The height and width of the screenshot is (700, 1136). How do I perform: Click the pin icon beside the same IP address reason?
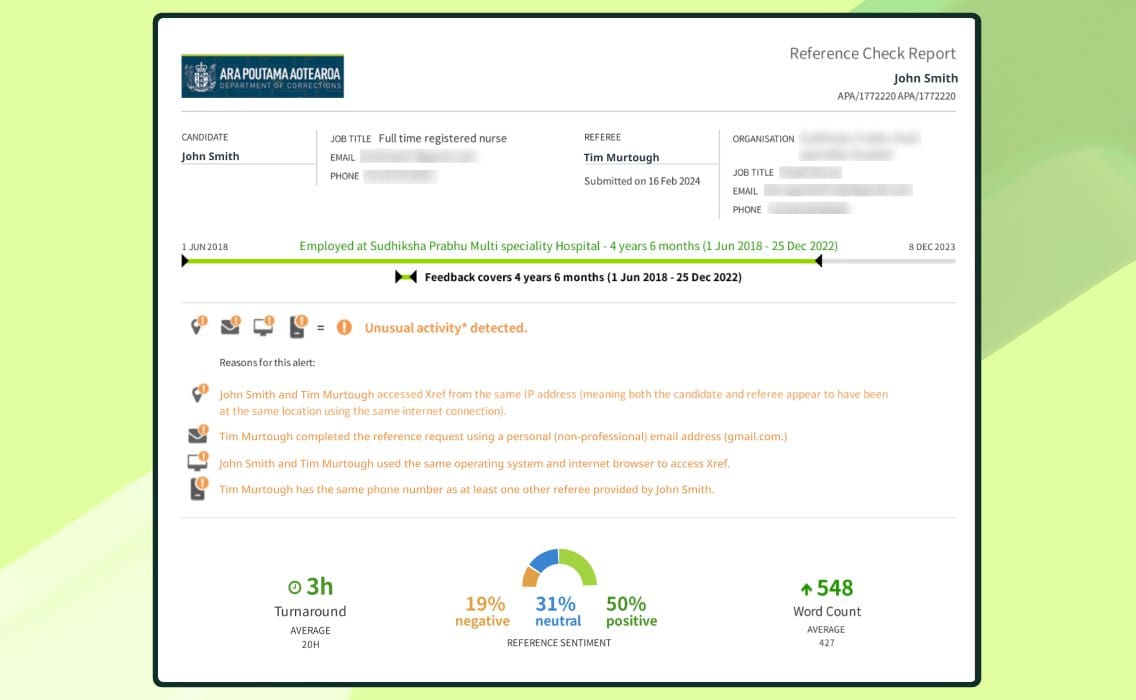(198, 393)
